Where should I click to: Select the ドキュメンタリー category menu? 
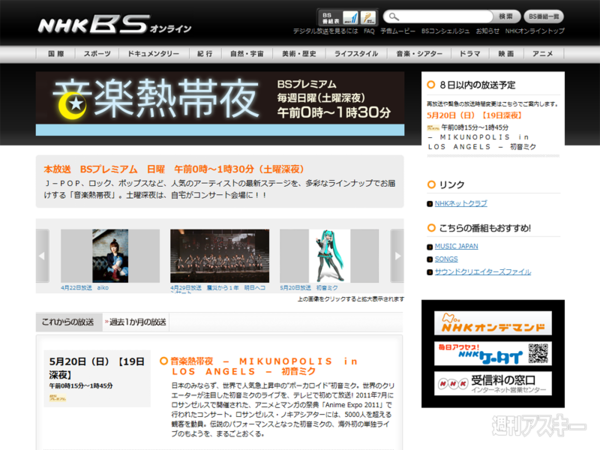[153, 54]
